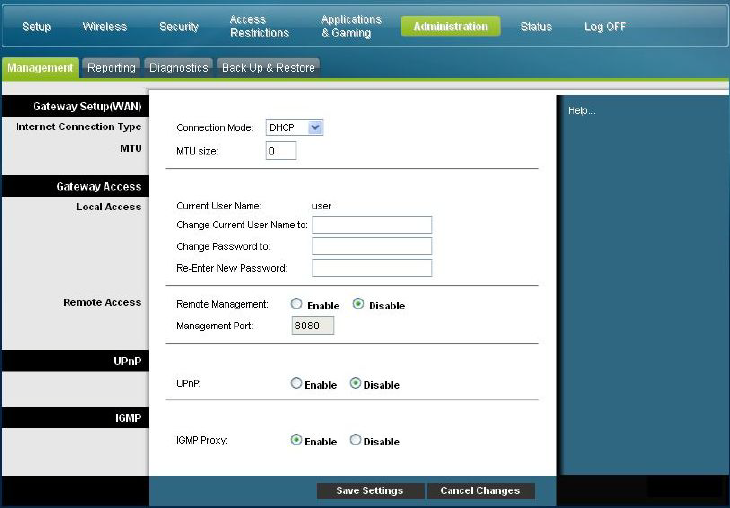Viewport: 730px width, 508px height.
Task: Open Access Restrictions menu
Action: pos(259,26)
